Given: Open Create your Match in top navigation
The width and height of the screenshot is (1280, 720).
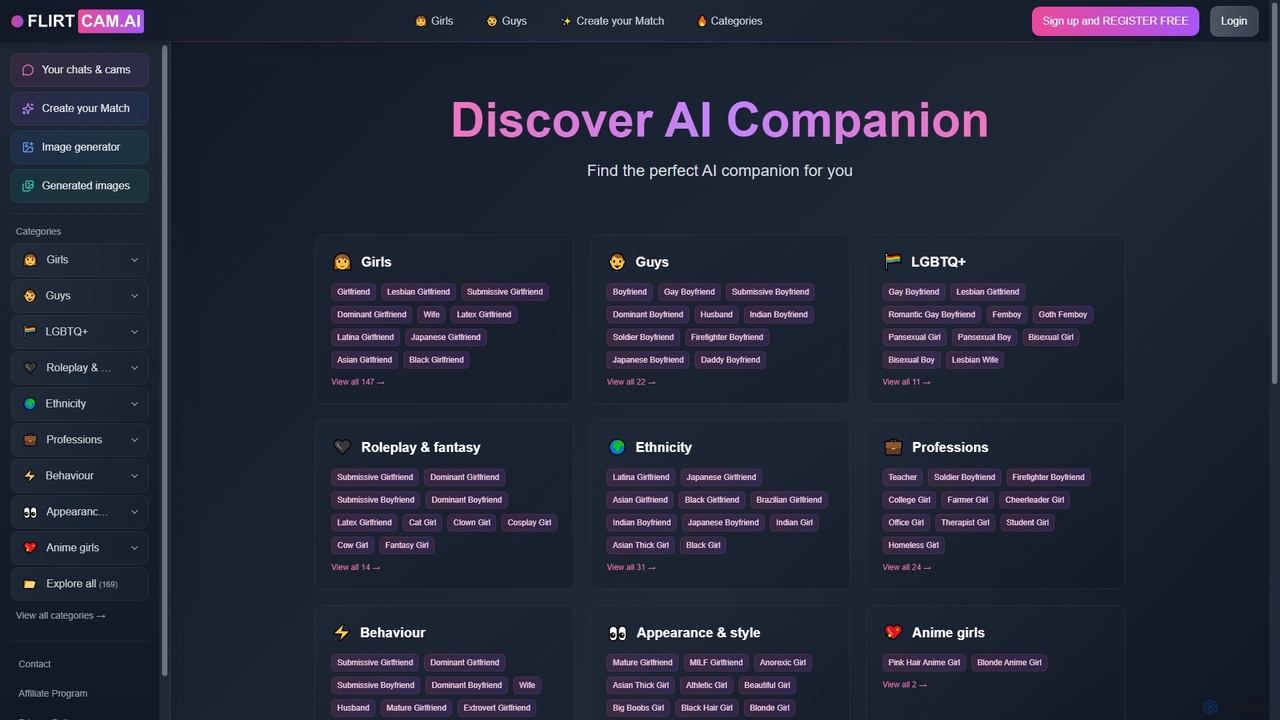Looking at the screenshot, I should click(612, 21).
